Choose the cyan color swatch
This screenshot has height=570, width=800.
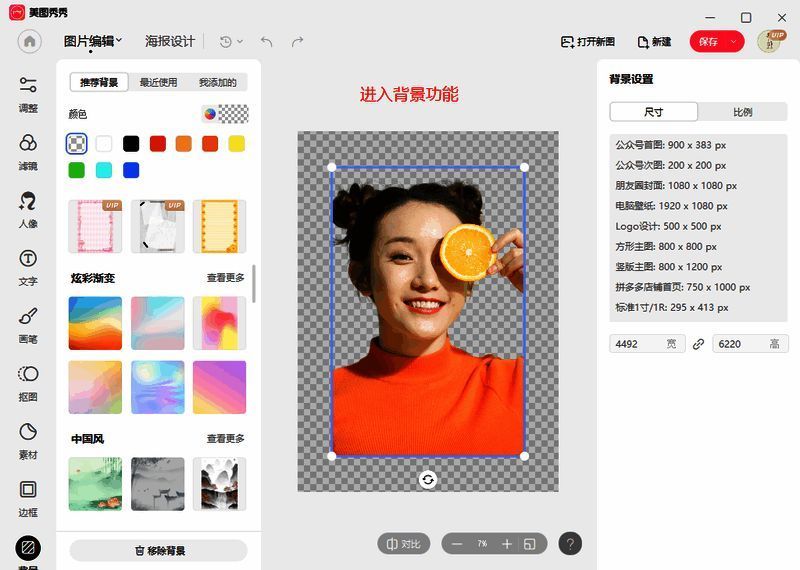click(x=104, y=170)
